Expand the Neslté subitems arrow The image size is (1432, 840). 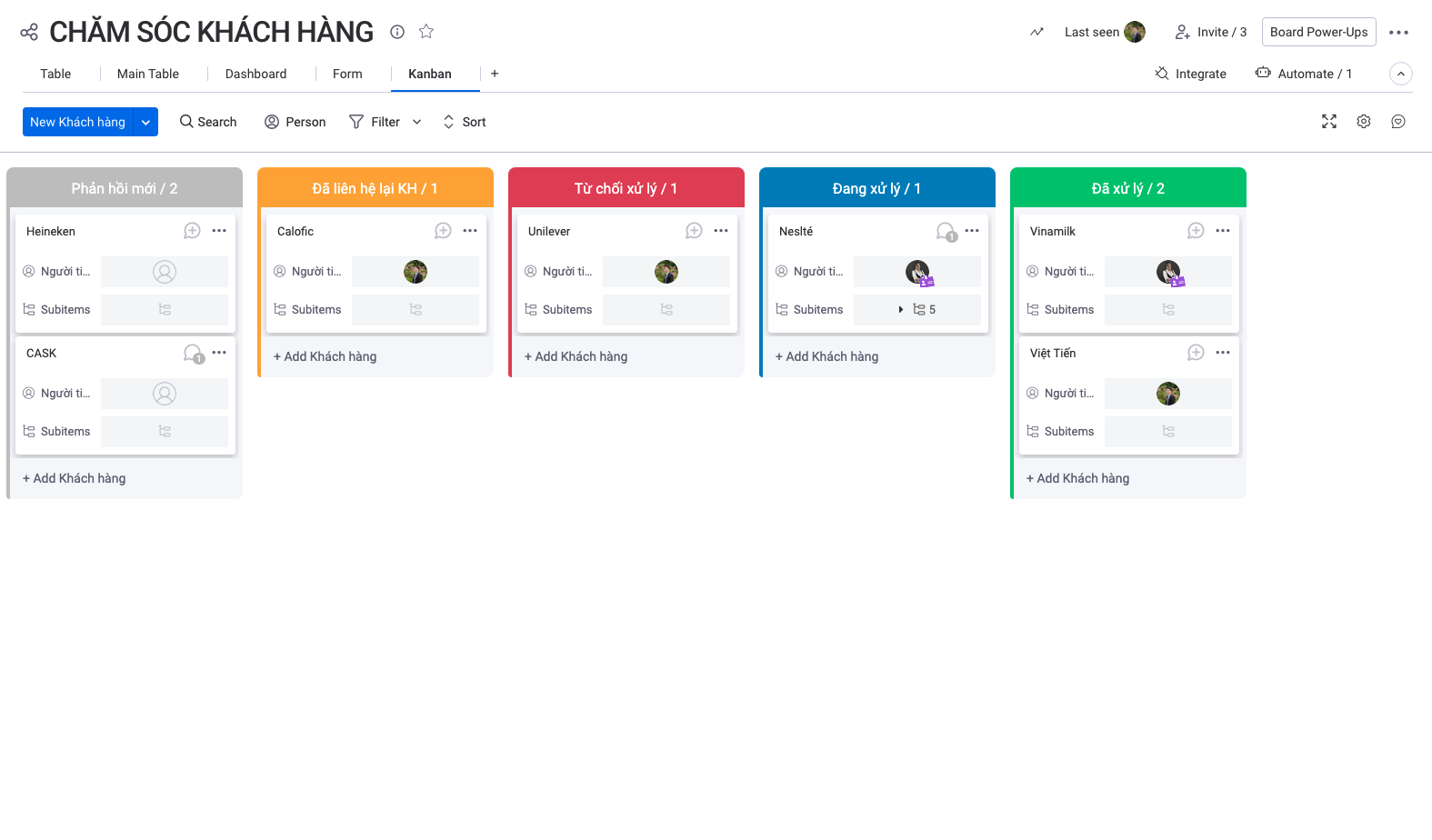(x=900, y=310)
